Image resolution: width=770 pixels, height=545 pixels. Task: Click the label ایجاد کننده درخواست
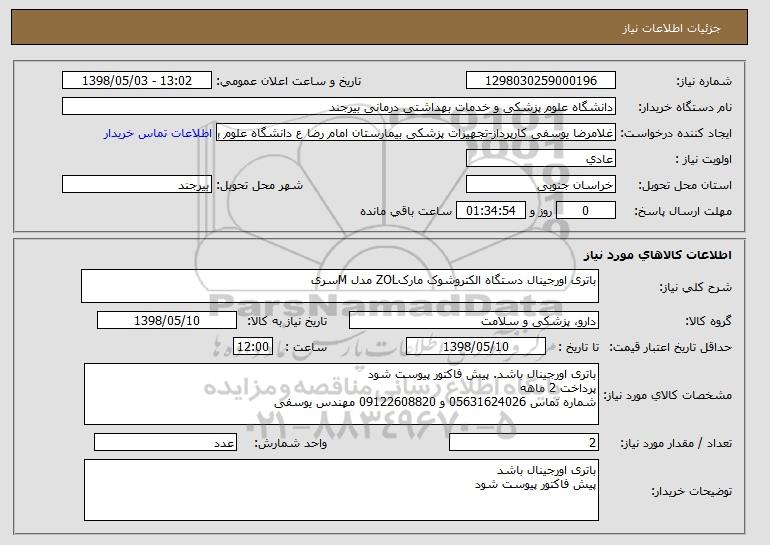click(x=676, y=134)
